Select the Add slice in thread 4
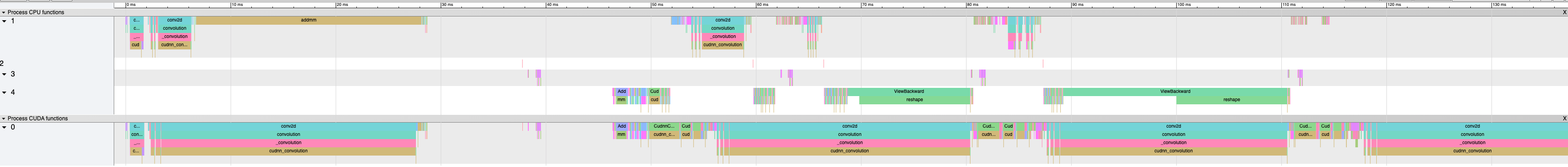The height and width of the screenshot is (167, 1568). (x=621, y=92)
